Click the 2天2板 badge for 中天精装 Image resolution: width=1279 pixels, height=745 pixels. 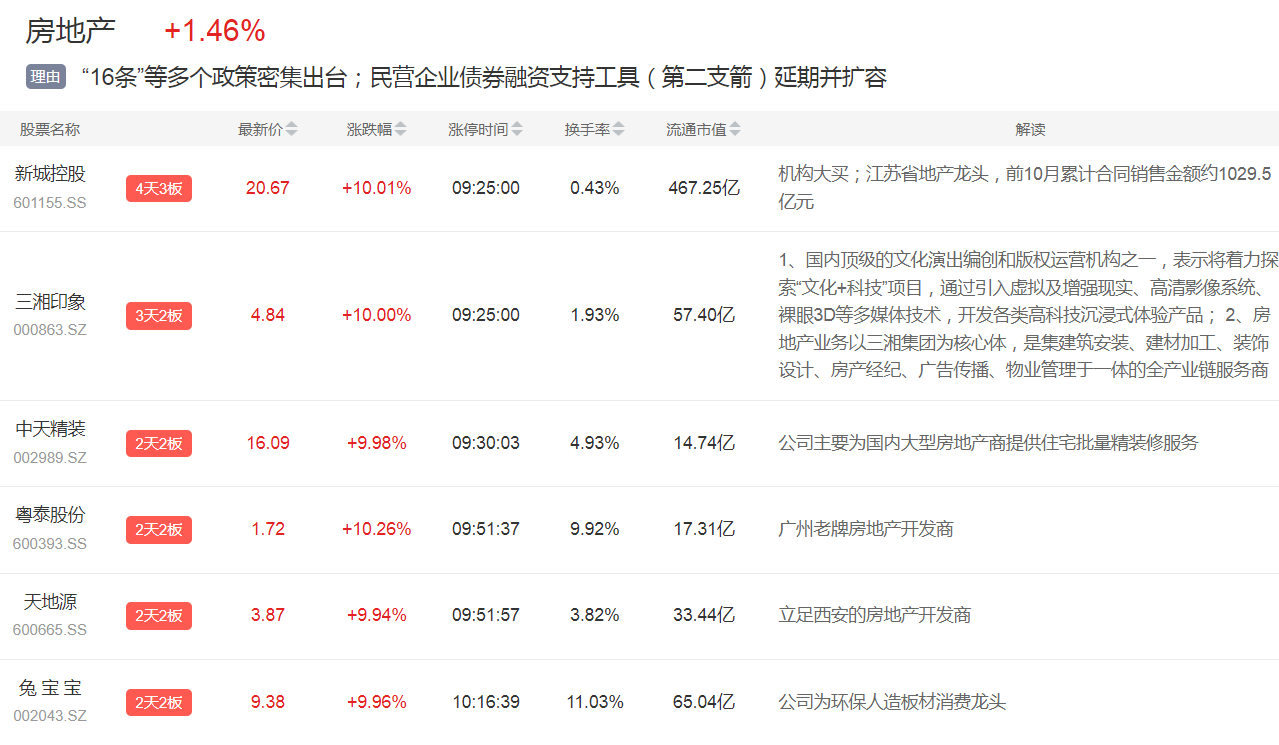pos(159,443)
